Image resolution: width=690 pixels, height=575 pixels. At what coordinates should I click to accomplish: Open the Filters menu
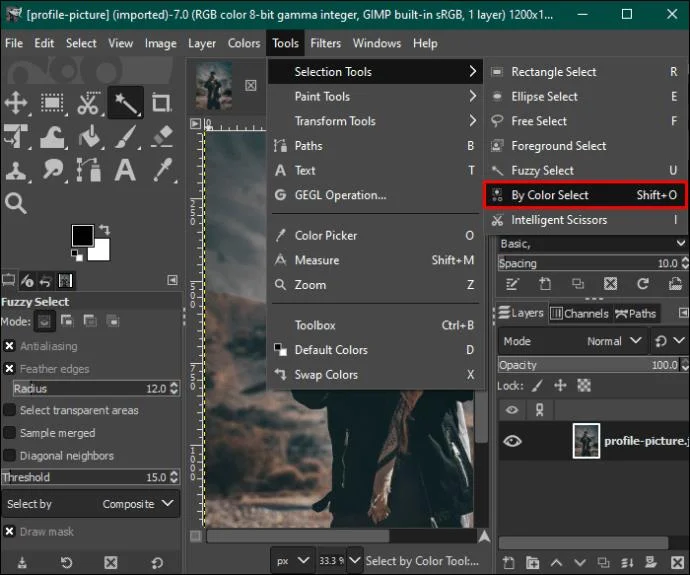click(x=325, y=43)
